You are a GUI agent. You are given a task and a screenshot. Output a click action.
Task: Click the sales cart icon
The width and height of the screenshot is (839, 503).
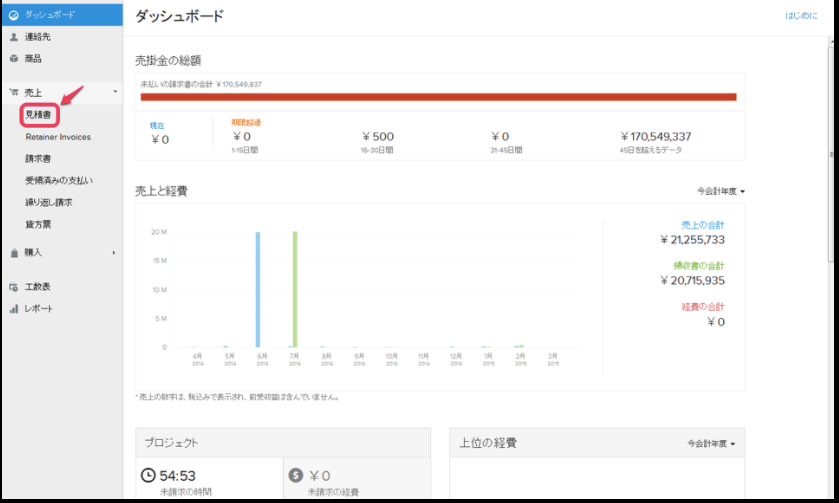14,92
